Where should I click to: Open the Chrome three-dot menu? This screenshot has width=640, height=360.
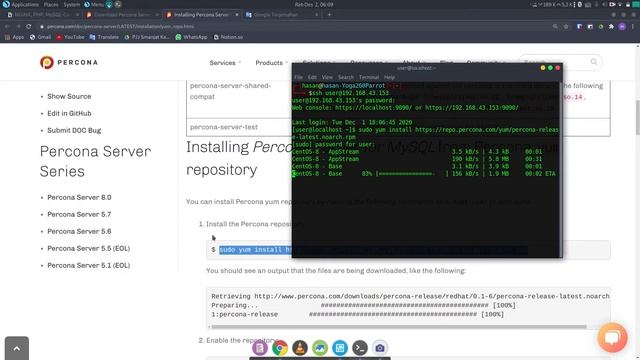(x=633, y=27)
